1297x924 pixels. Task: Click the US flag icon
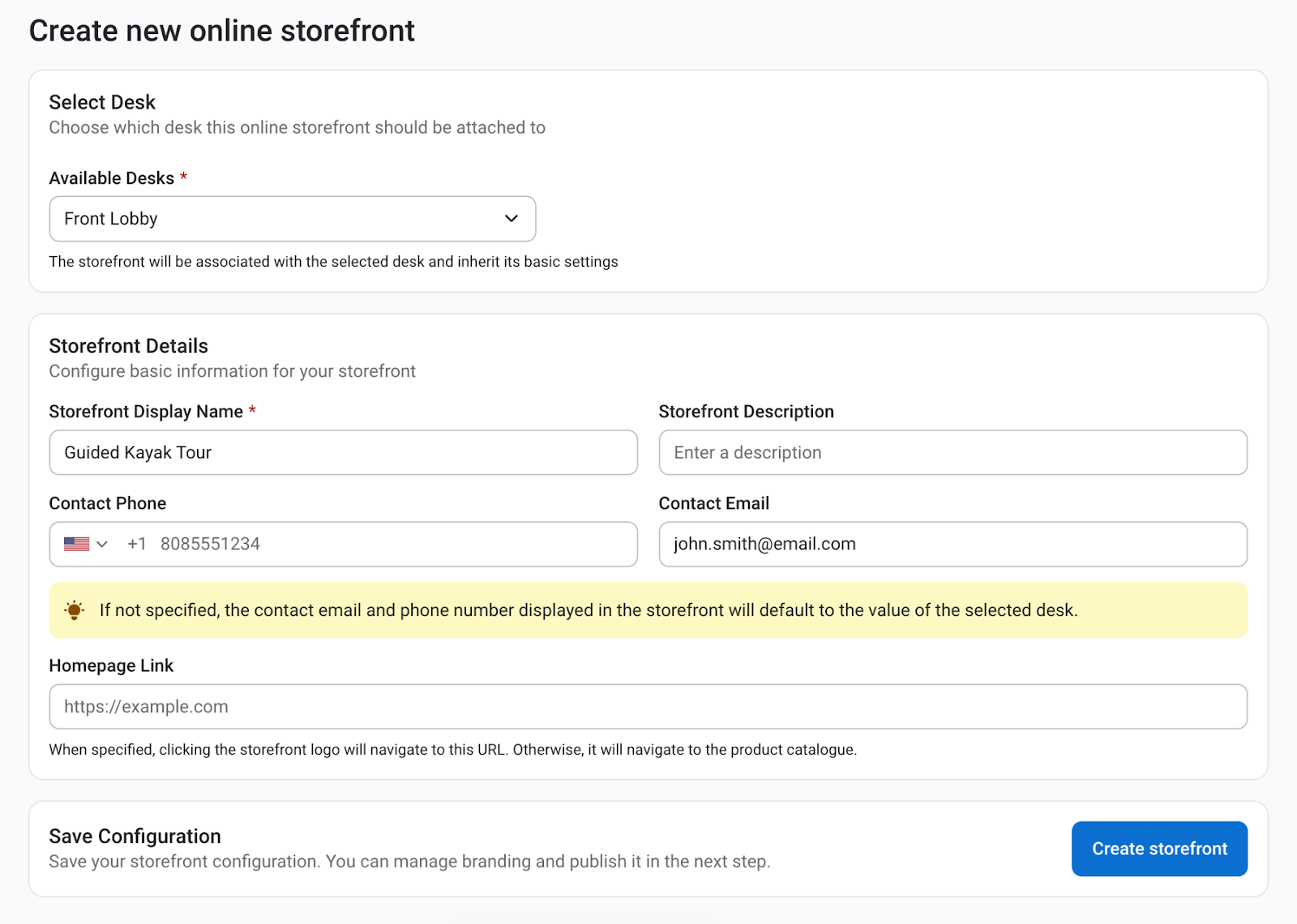tap(77, 544)
